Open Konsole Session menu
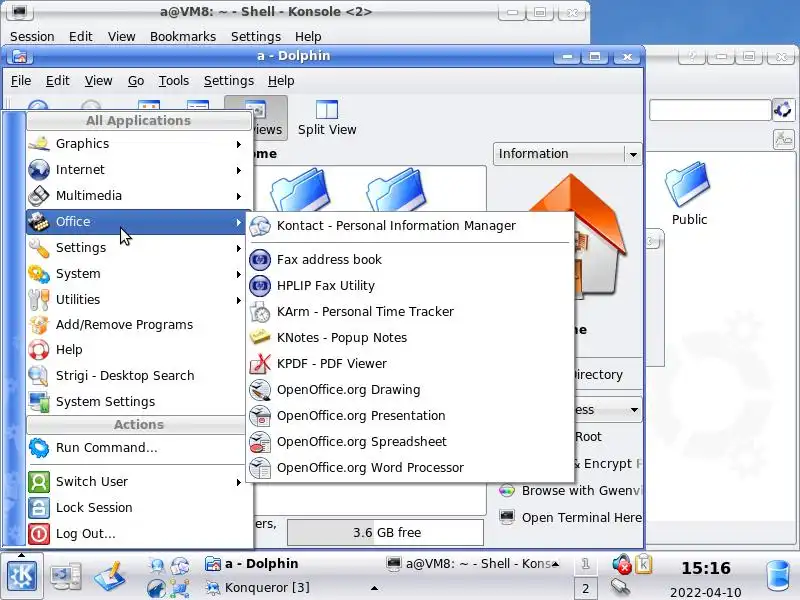The image size is (800, 600). click(x=32, y=37)
